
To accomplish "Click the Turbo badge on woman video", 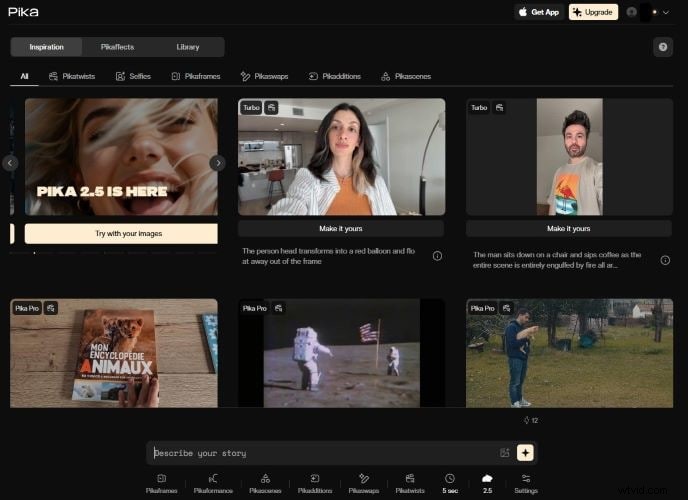I will tap(251, 107).
